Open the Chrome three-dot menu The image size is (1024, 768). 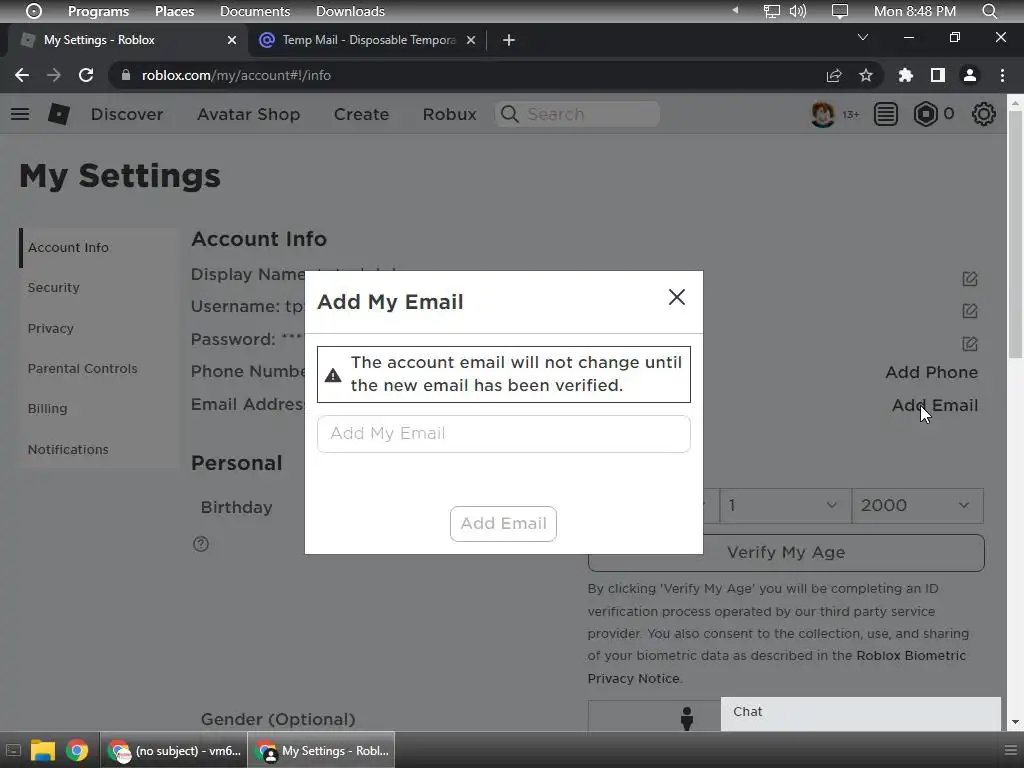pos(1002,75)
